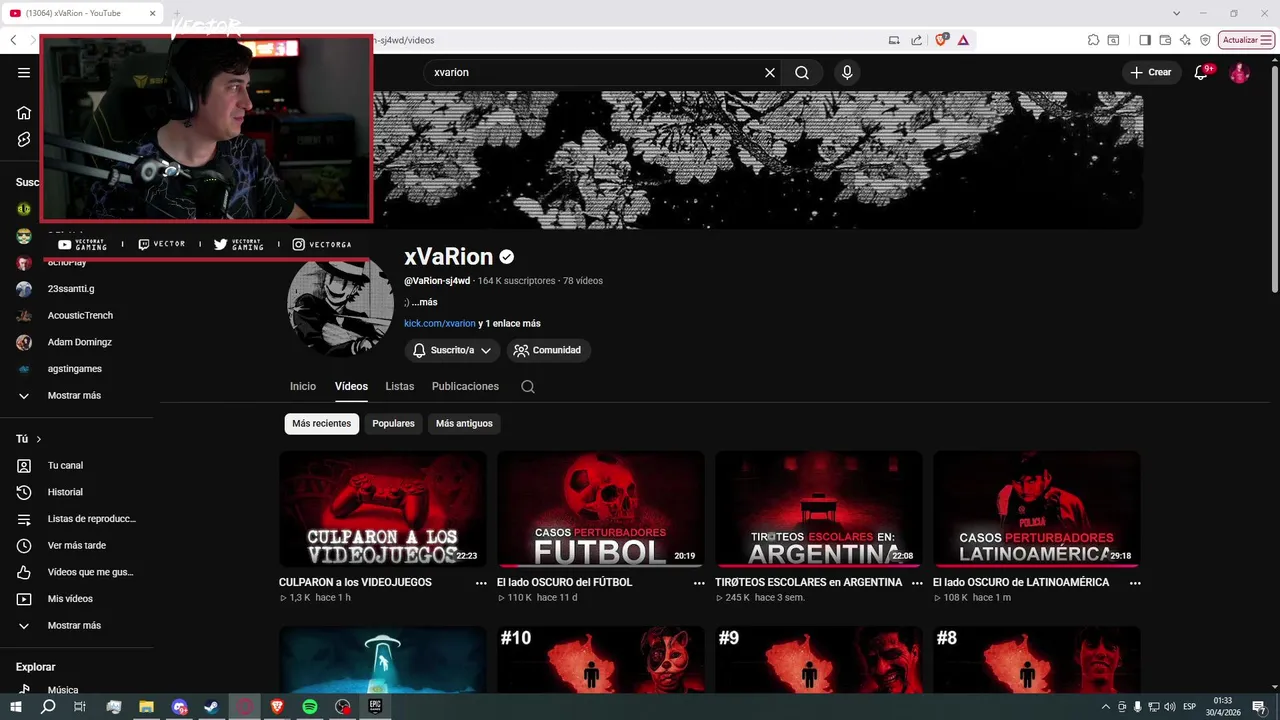Start voice search with the microphone
Image resolution: width=1280 pixels, height=720 pixels.
(847, 72)
